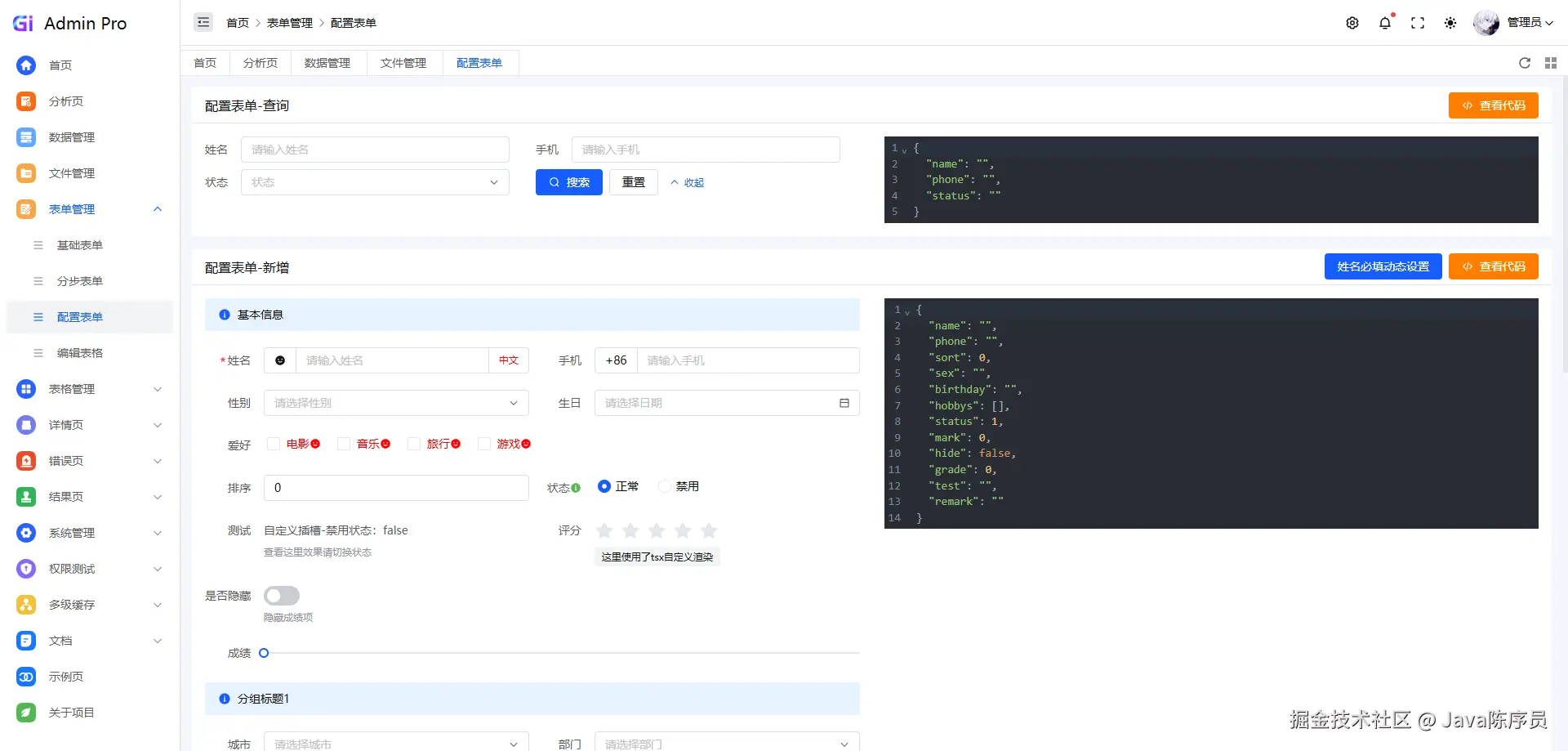The image size is (1568, 751).
Task: Expand the 表格管理 menu group
Action: pos(158,389)
